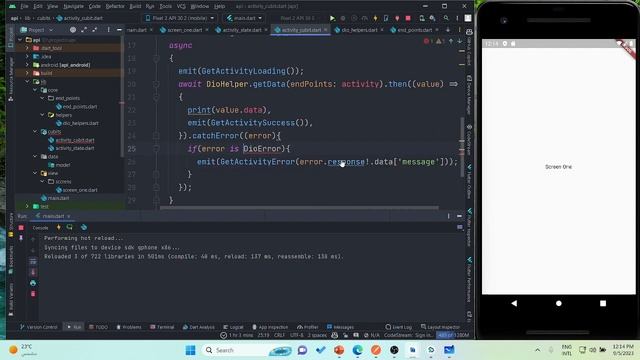Viewport: 640px width, 360px height.
Task: Open Flutter DevTools icon in Run console
Action: [84, 227]
